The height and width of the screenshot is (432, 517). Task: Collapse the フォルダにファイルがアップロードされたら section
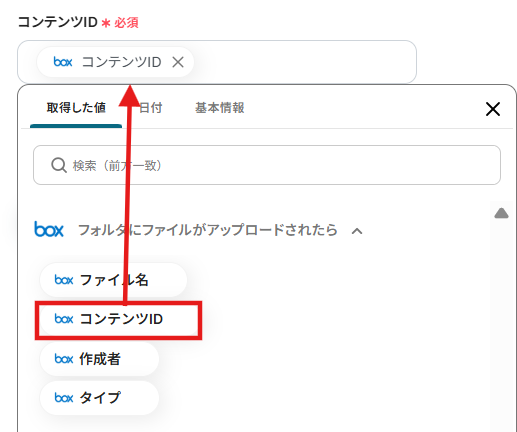(357, 231)
